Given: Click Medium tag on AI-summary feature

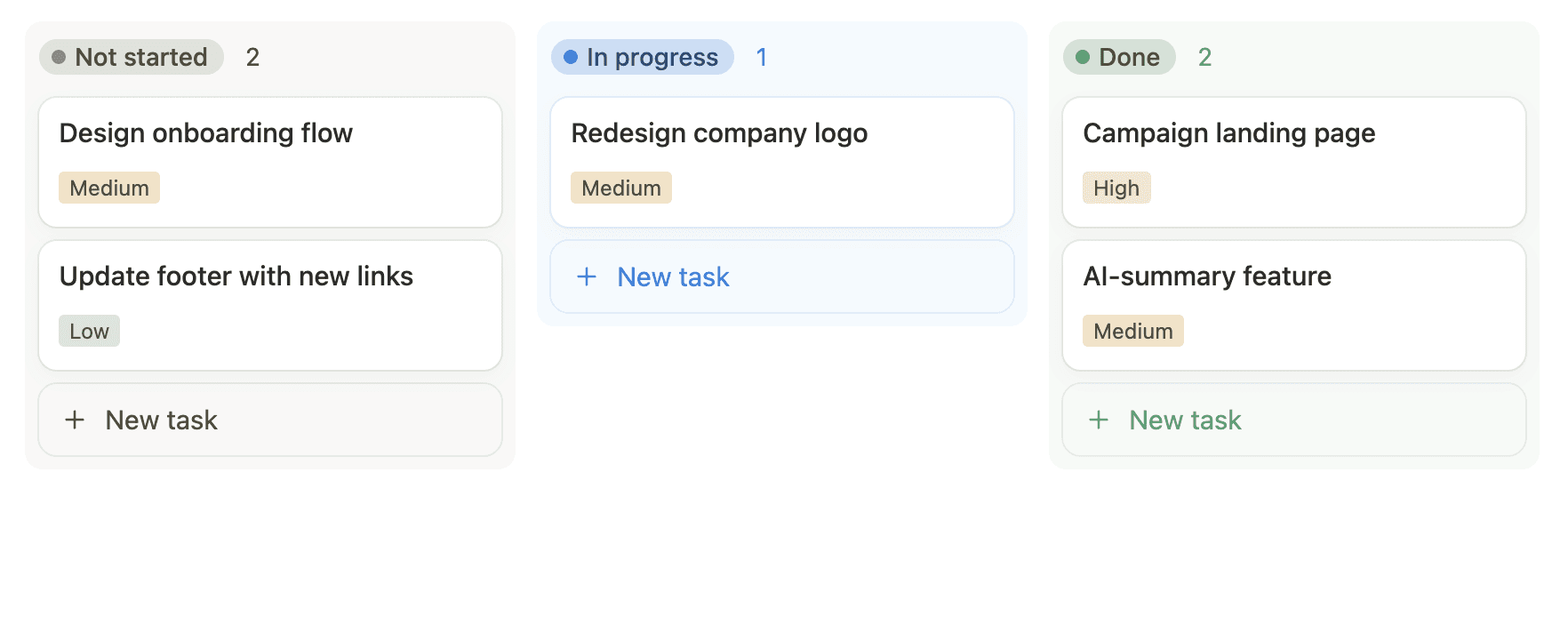Looking at the screenshot, I should coord(1133,331).
